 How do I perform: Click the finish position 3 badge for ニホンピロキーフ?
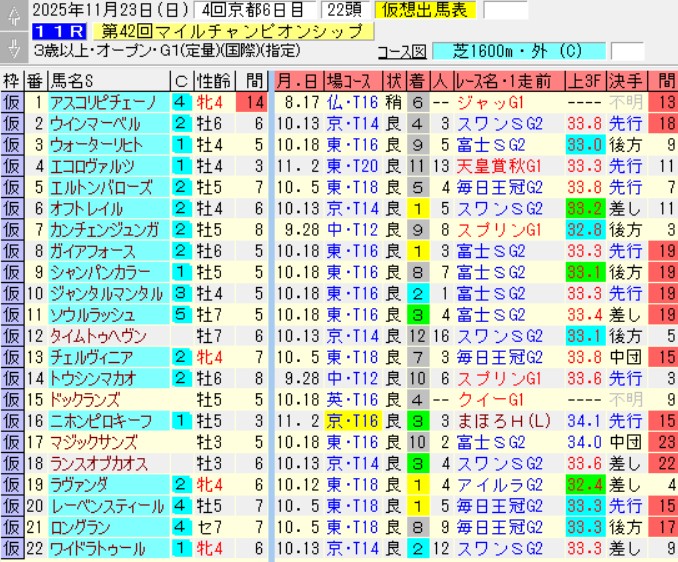(x=418, y=421)
